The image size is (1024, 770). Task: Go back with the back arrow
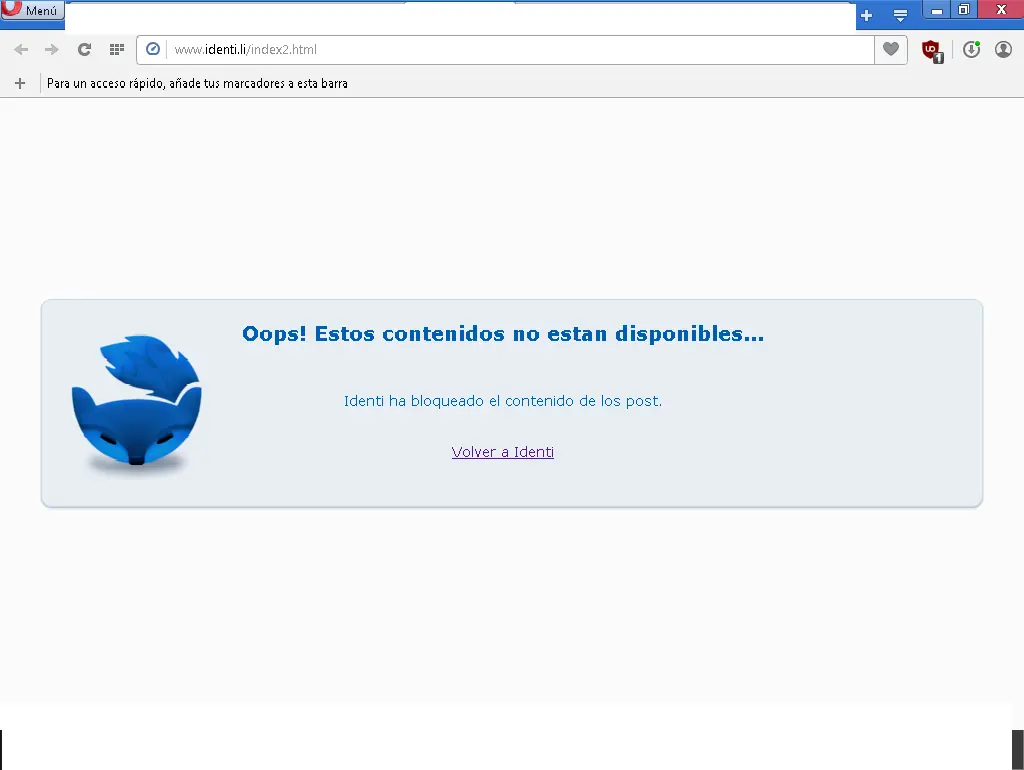pos(21,50)
